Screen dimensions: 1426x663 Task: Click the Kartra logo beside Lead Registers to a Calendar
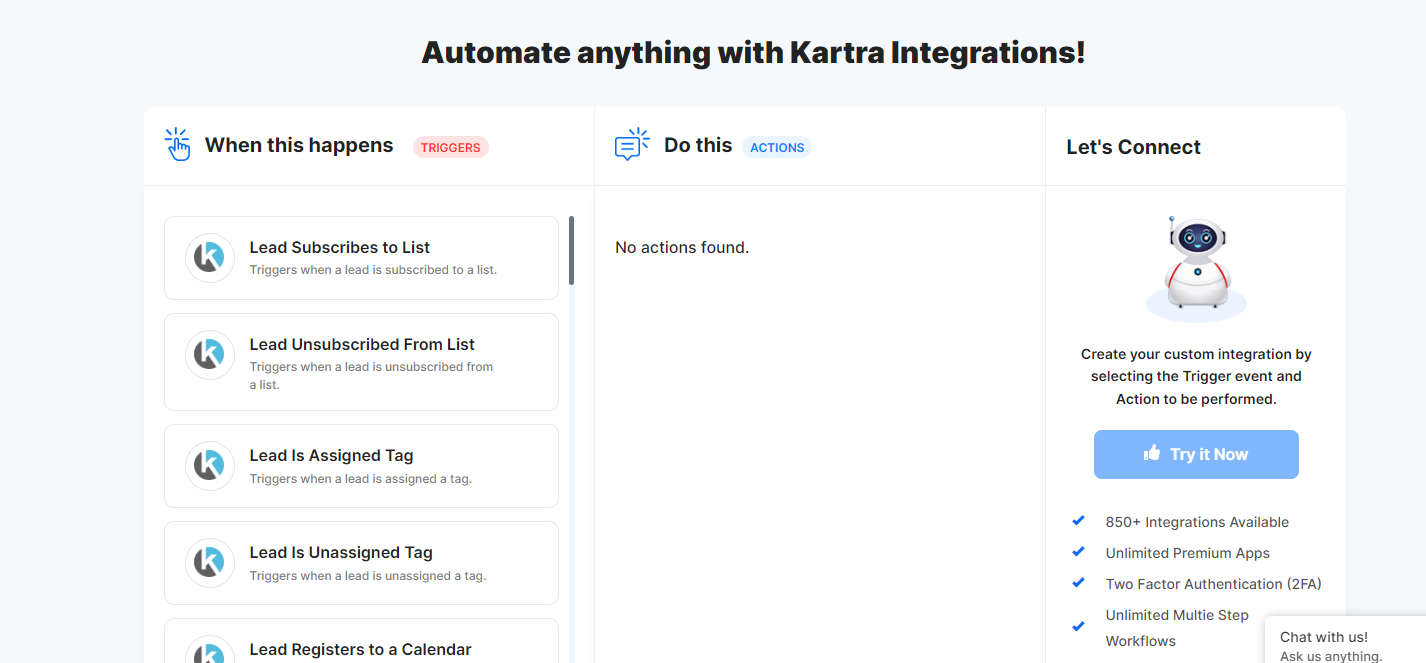pos(210,650)
